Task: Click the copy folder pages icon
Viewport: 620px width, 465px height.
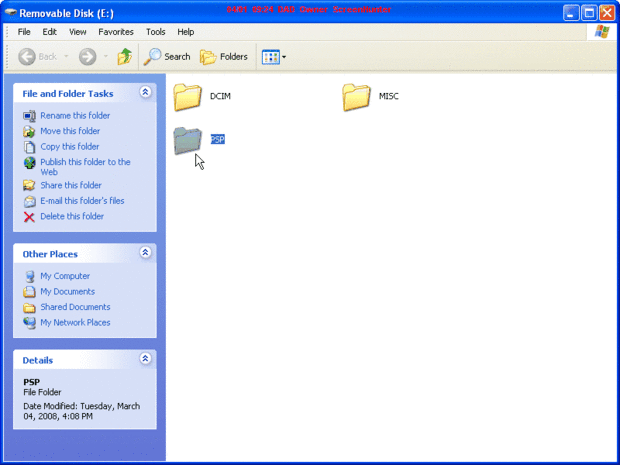Action: (x=29, y=147)
